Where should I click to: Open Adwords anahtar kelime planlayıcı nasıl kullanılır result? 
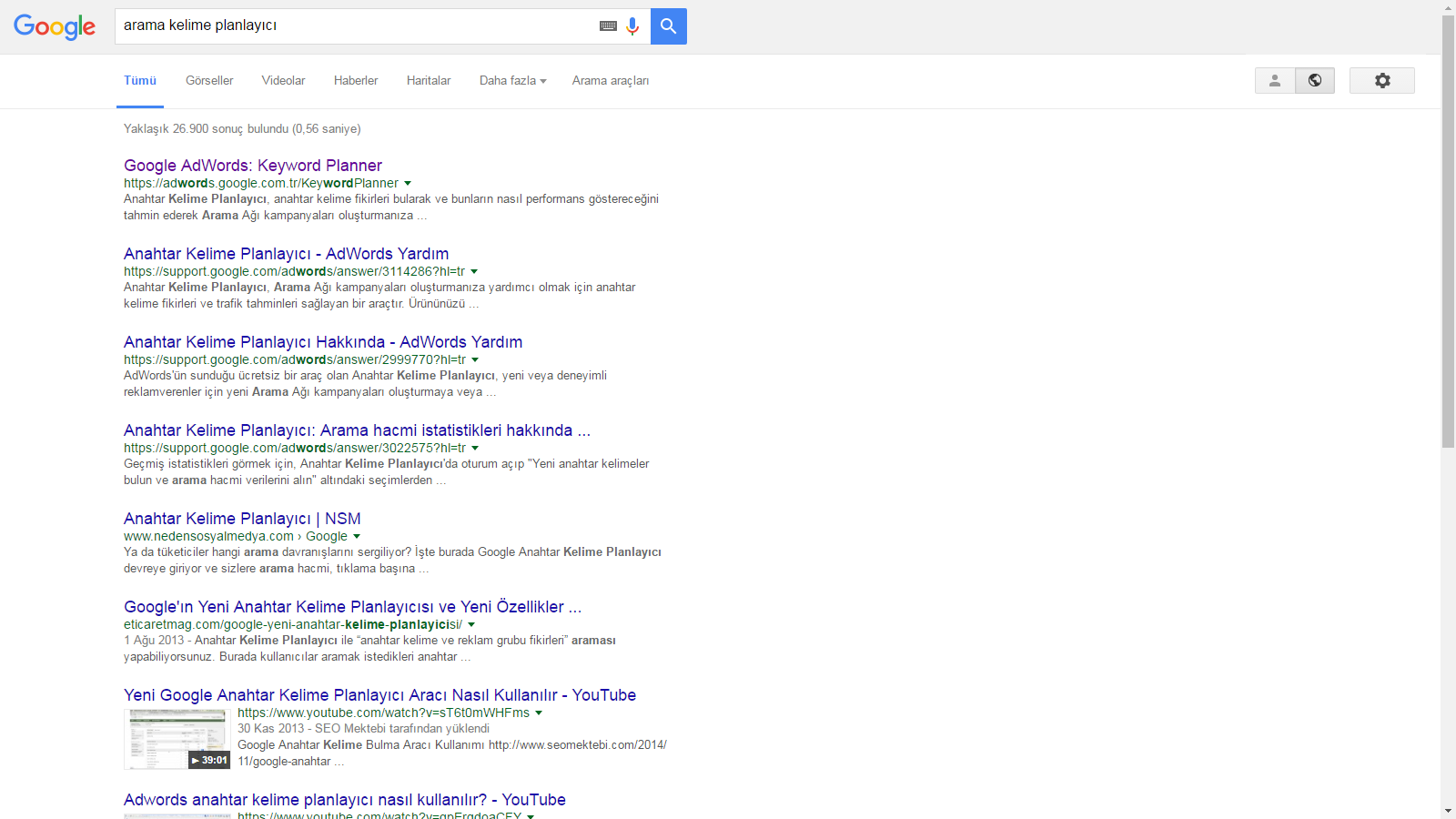(345, 800)
